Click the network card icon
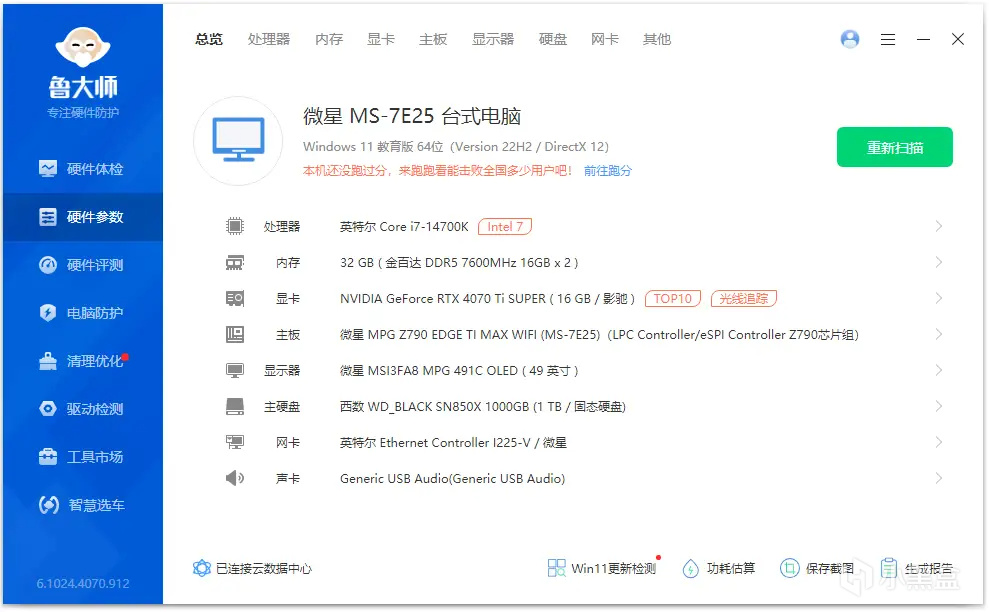This screenshot has height=612, width=989. [235, 442]
